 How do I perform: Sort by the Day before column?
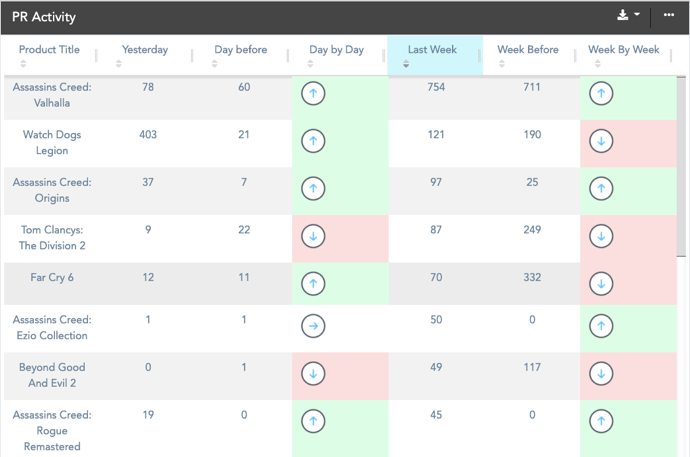(240, 50)
